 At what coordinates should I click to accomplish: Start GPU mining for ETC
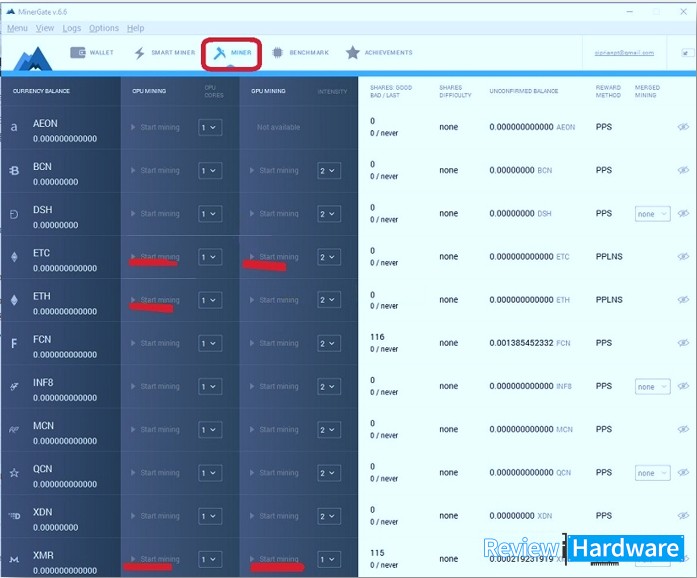274,257
